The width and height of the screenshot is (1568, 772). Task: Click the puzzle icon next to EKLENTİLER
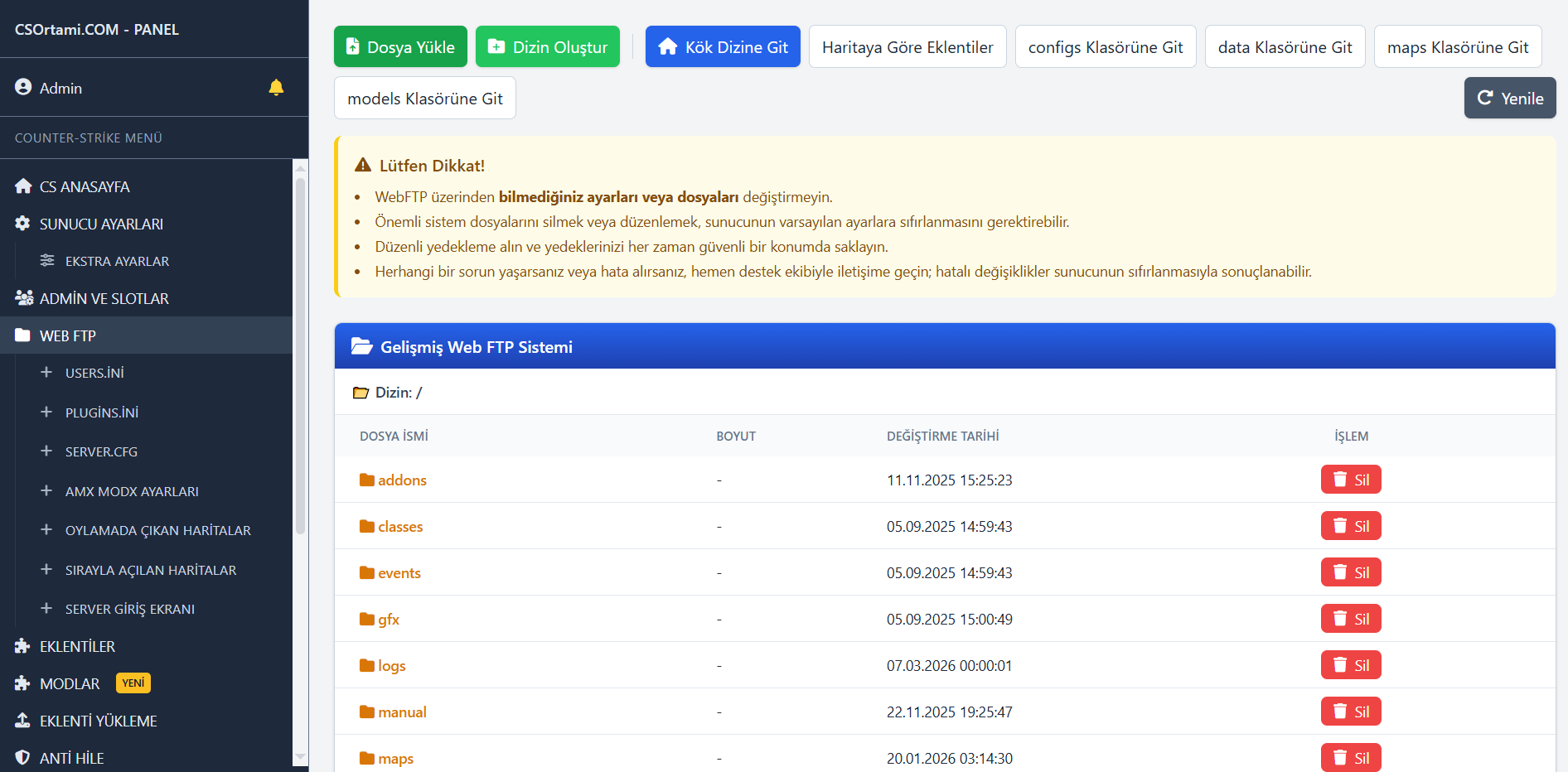coord(23,646)
